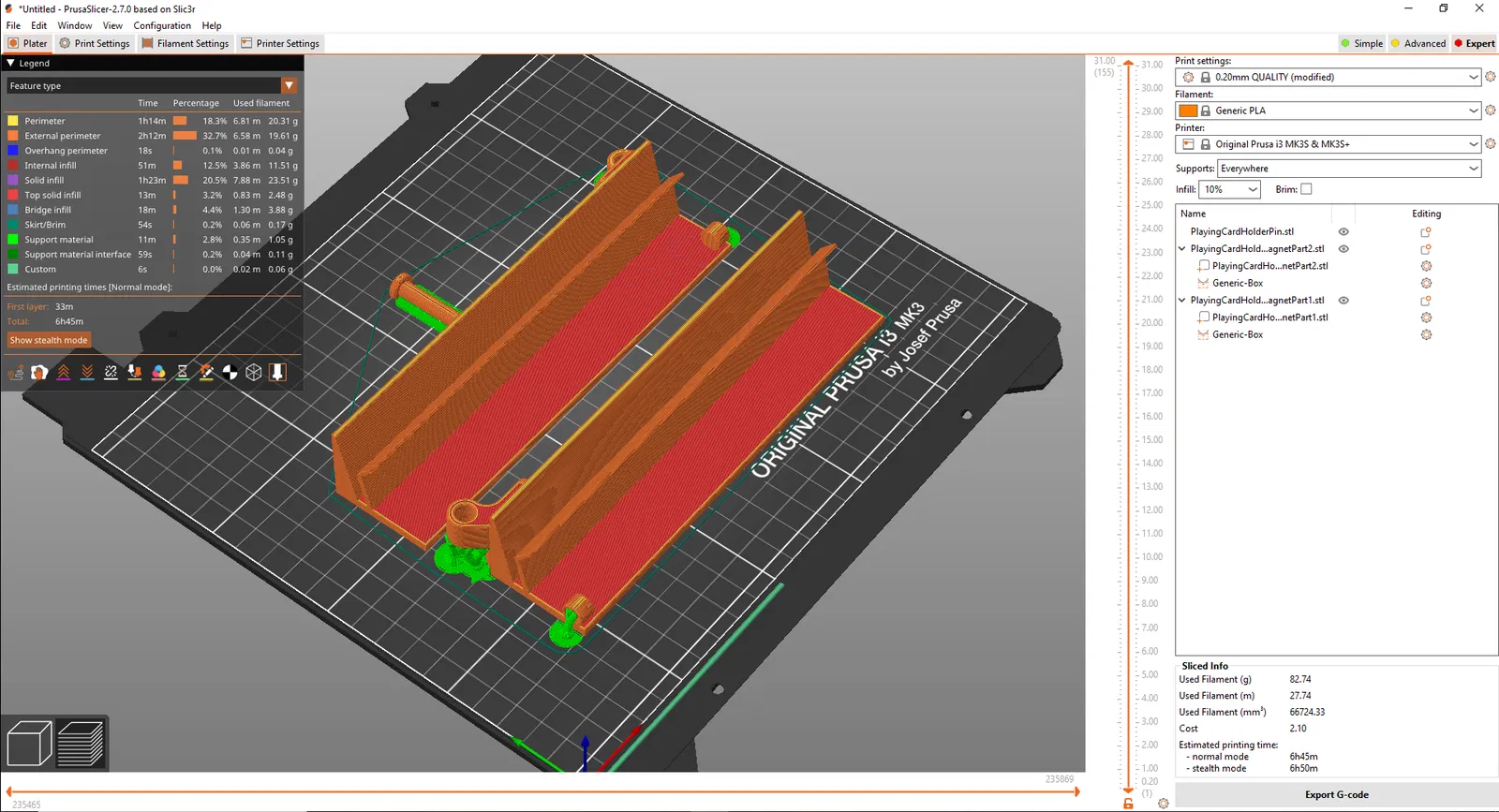
Task: Hide MagnetPart1 object using eye icon
Action: [x=1343, y=301]
